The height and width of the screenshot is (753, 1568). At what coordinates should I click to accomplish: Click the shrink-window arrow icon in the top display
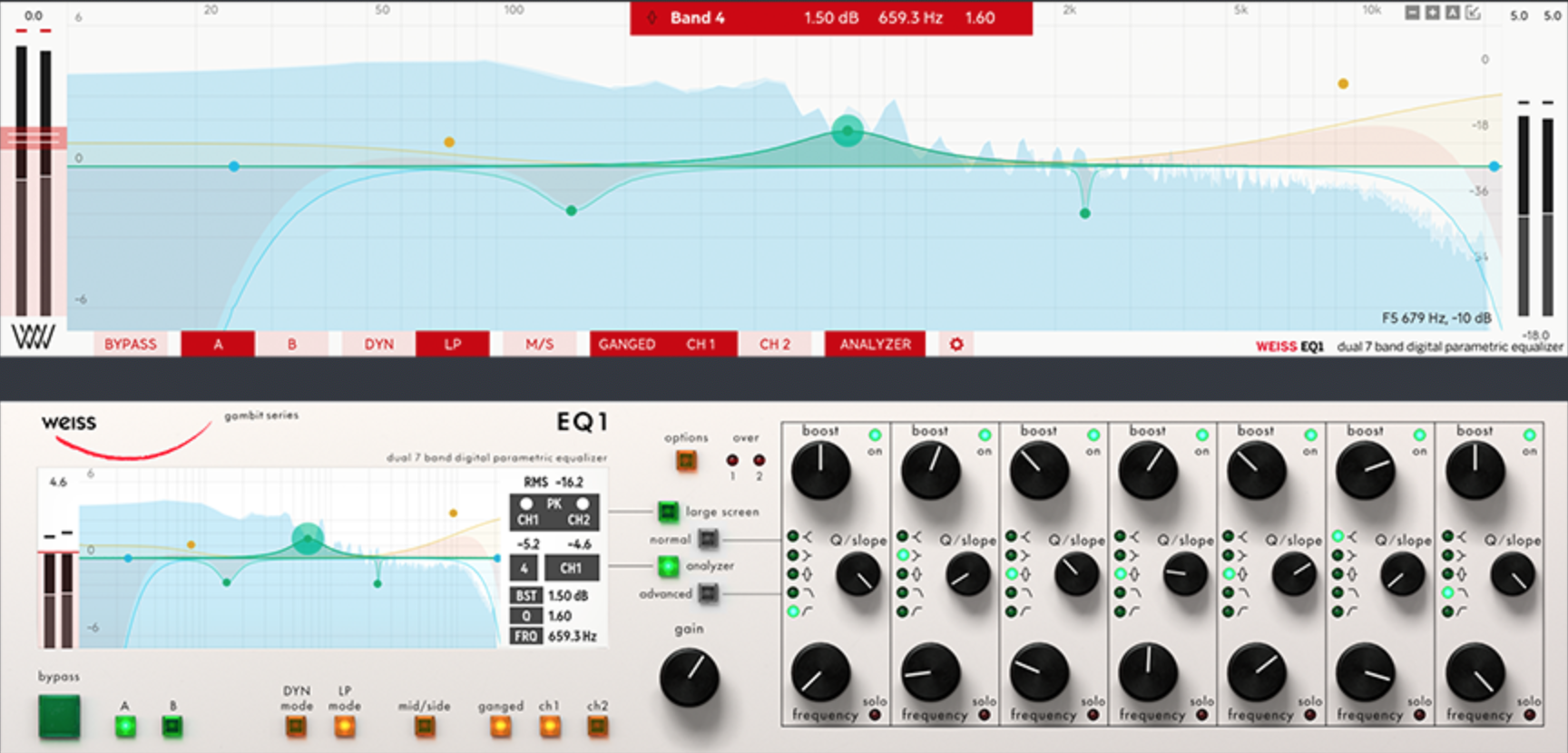(1473, 13)
